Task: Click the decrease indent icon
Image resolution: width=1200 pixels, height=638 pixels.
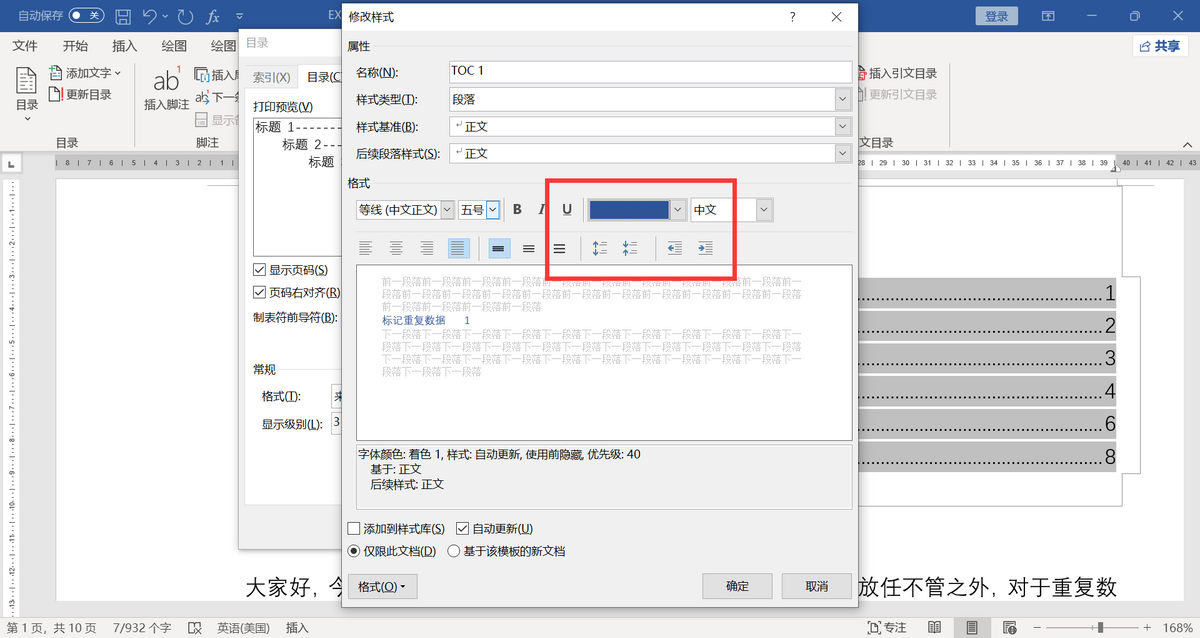Action: 675,248
